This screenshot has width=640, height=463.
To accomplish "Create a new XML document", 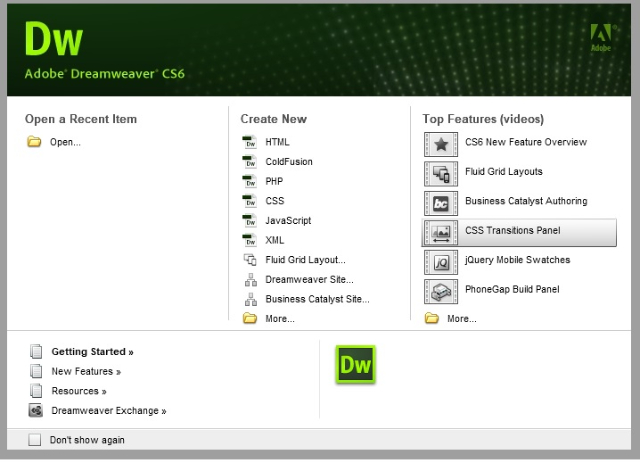I will click(274, 240).
